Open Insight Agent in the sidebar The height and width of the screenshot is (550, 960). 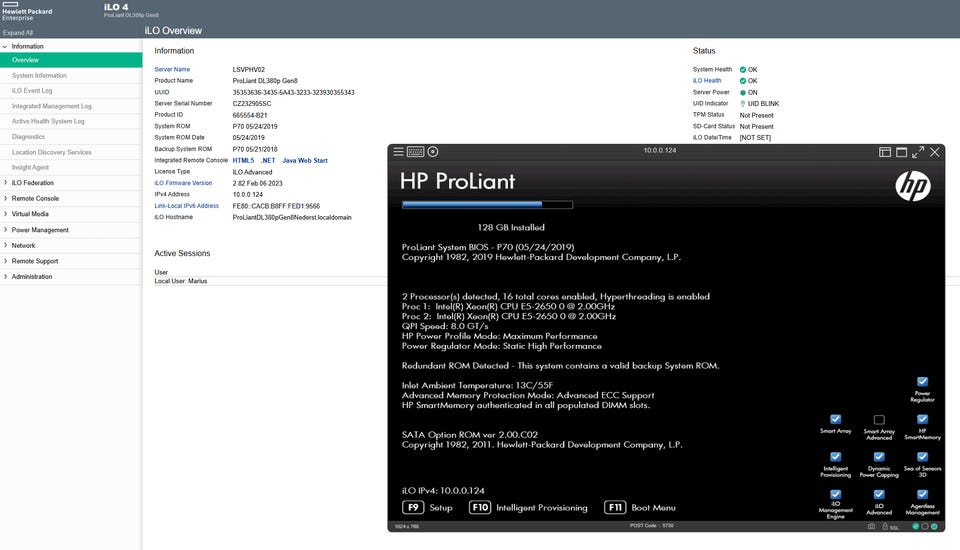pos(71,167)
